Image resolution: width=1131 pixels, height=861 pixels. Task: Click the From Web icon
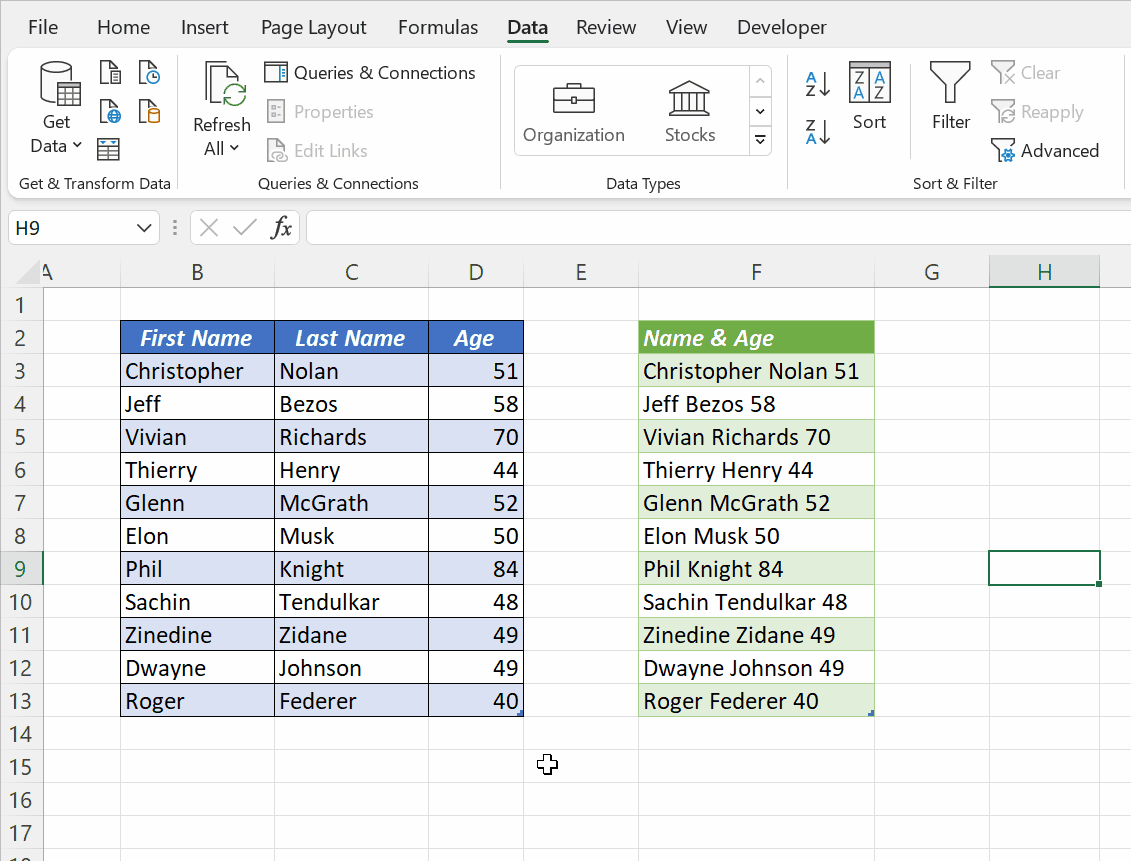tap(109, 112)
